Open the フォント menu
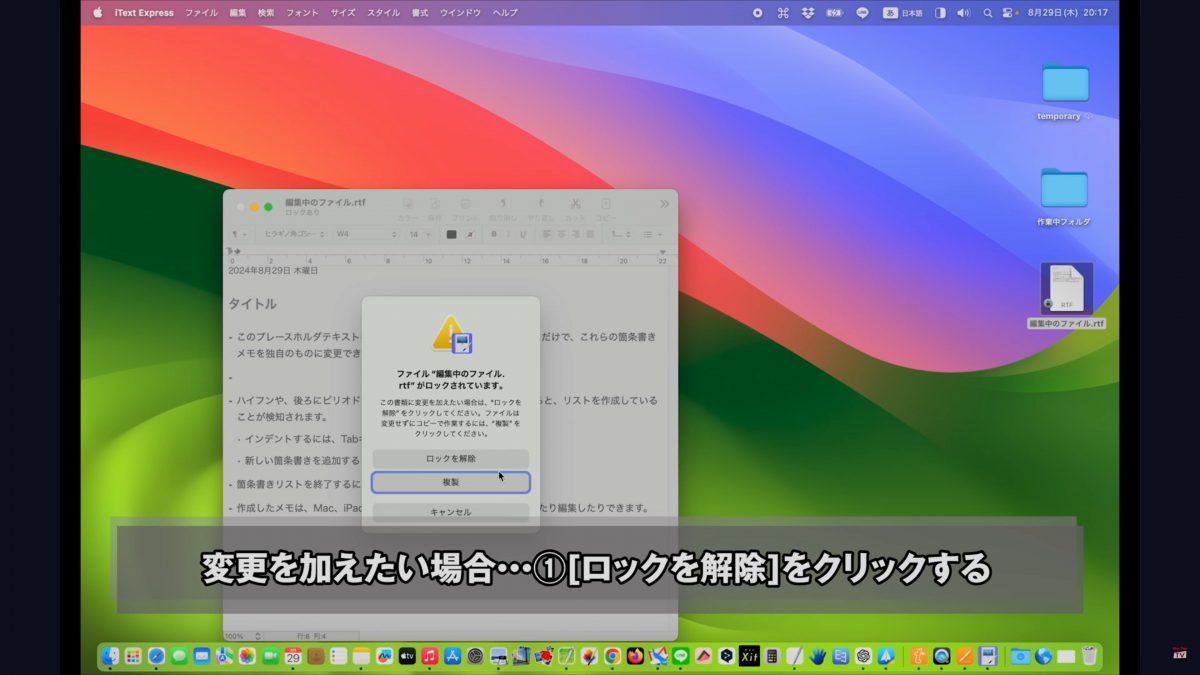The image size is (1200, 675). point(303,13)
